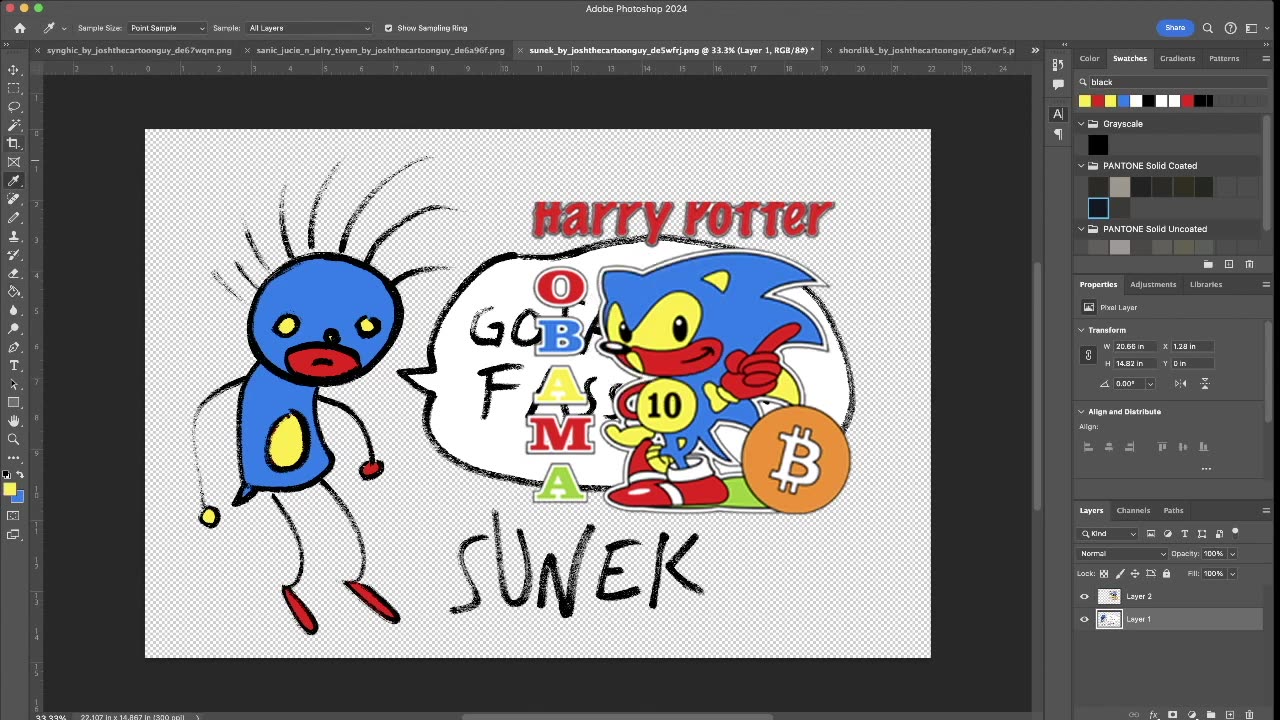Select the Eraser tool

14,273
